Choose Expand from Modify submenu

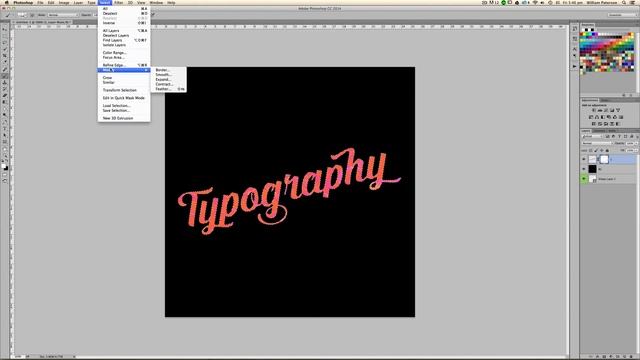[169, 80]
